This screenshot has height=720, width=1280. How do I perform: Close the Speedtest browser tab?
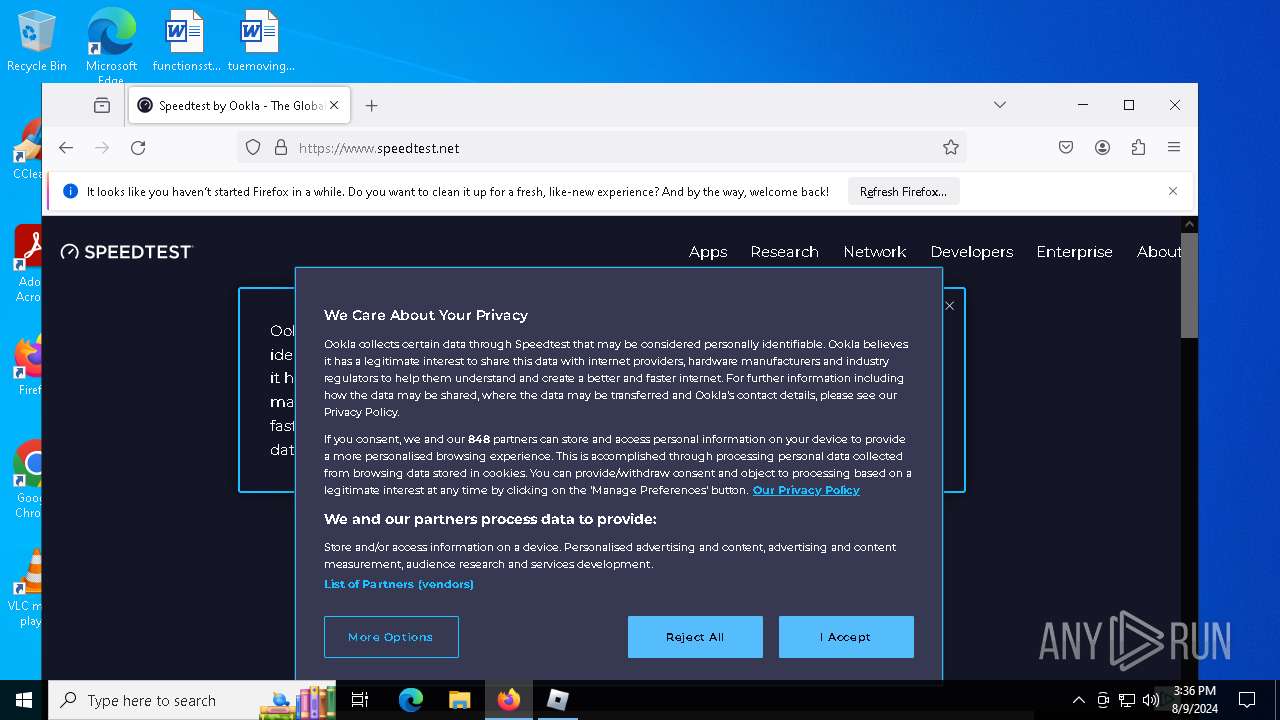coord(334,105)
